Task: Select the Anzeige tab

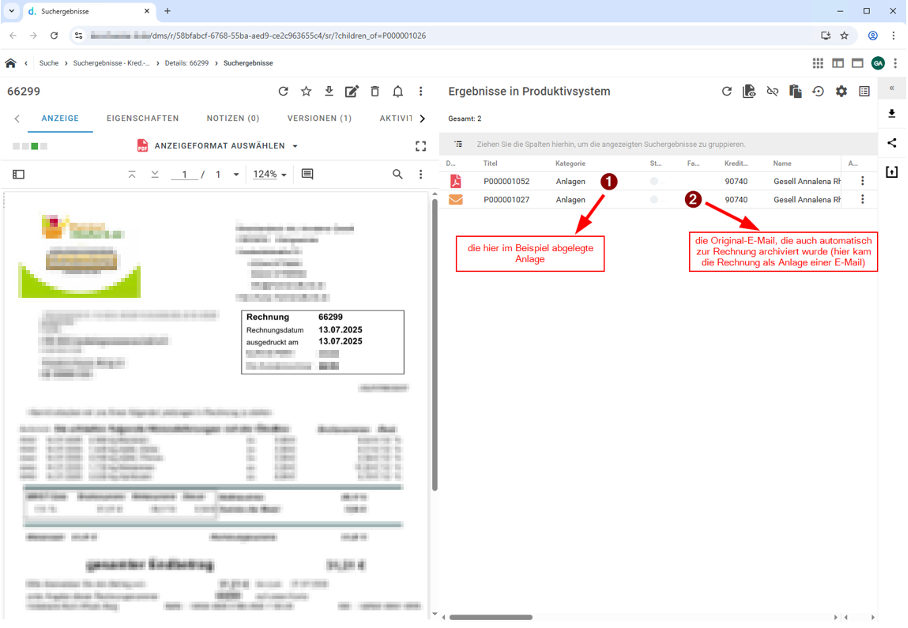Action: [x=60, y=118]
